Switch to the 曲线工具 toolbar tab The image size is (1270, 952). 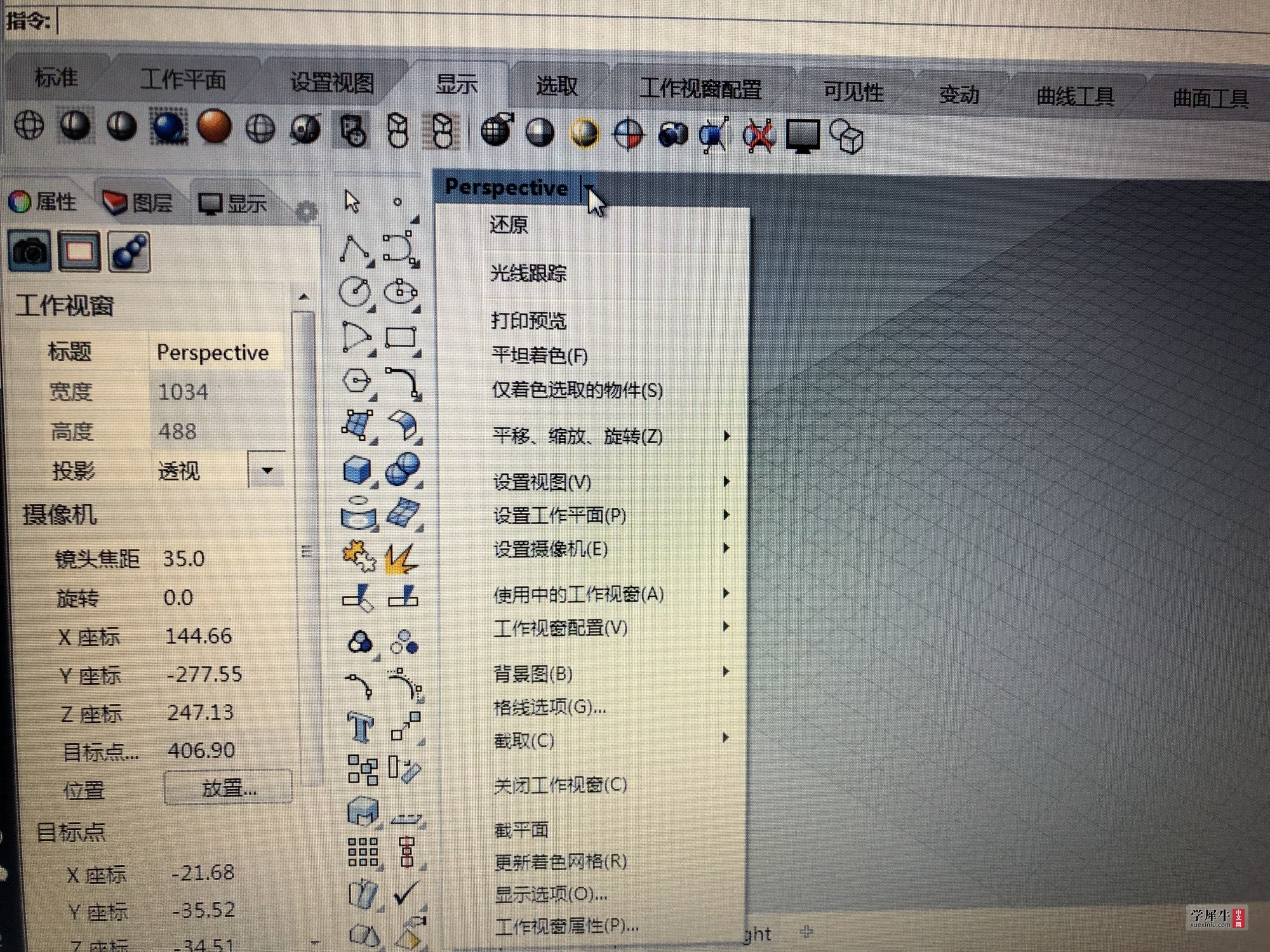click(1075, 96)
